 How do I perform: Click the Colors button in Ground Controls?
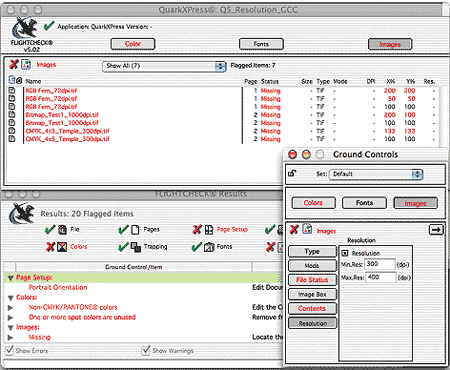coord(313,203)
